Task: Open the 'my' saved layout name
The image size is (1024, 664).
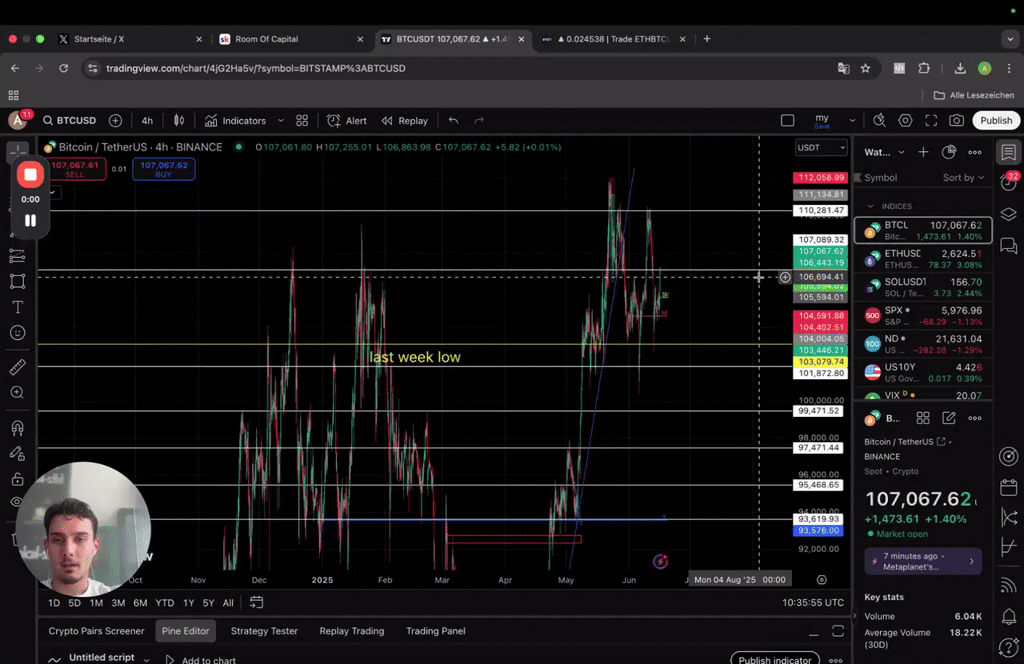Action: [x=822, y=121]
